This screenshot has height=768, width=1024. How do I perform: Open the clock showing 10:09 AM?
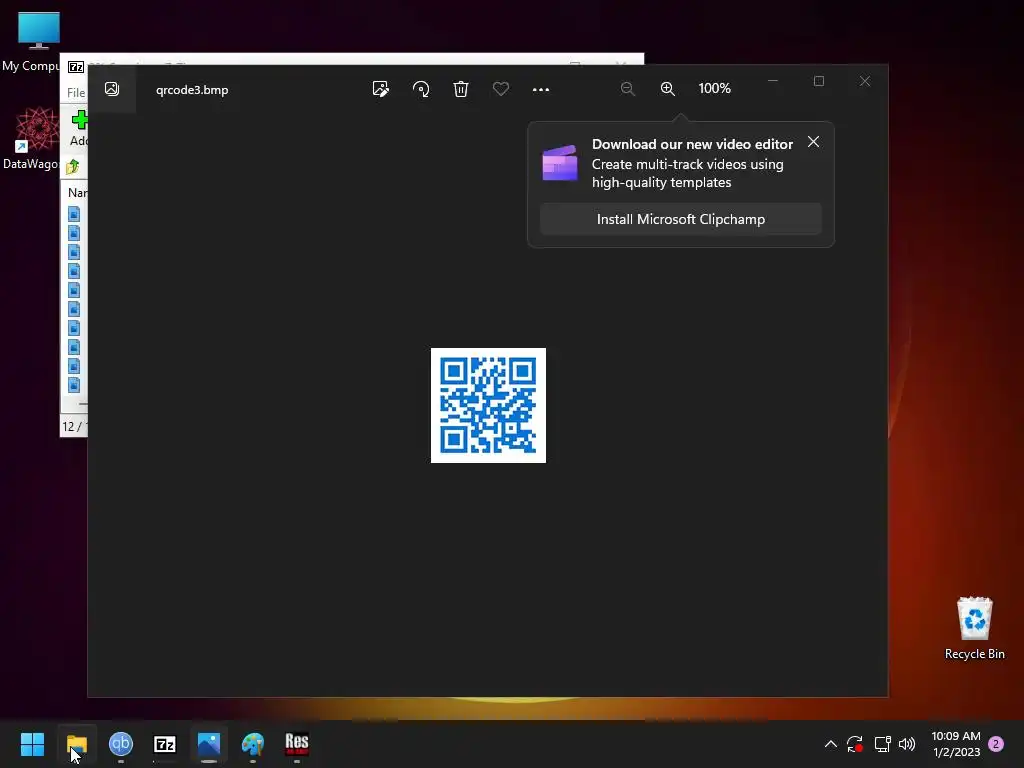click(x=956, y=744)
